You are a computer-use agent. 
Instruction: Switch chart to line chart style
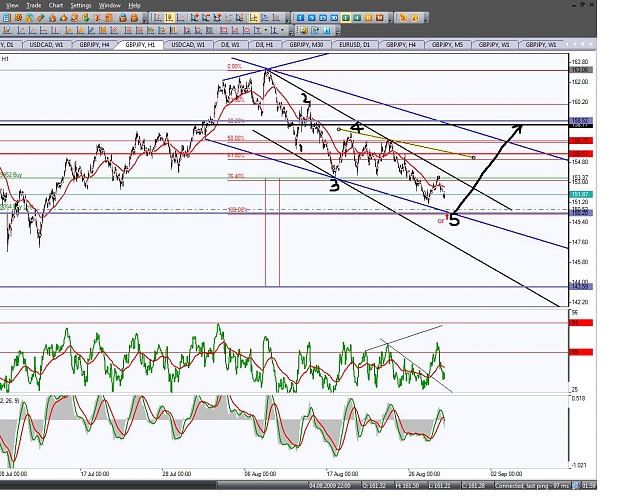coord(180,18)
